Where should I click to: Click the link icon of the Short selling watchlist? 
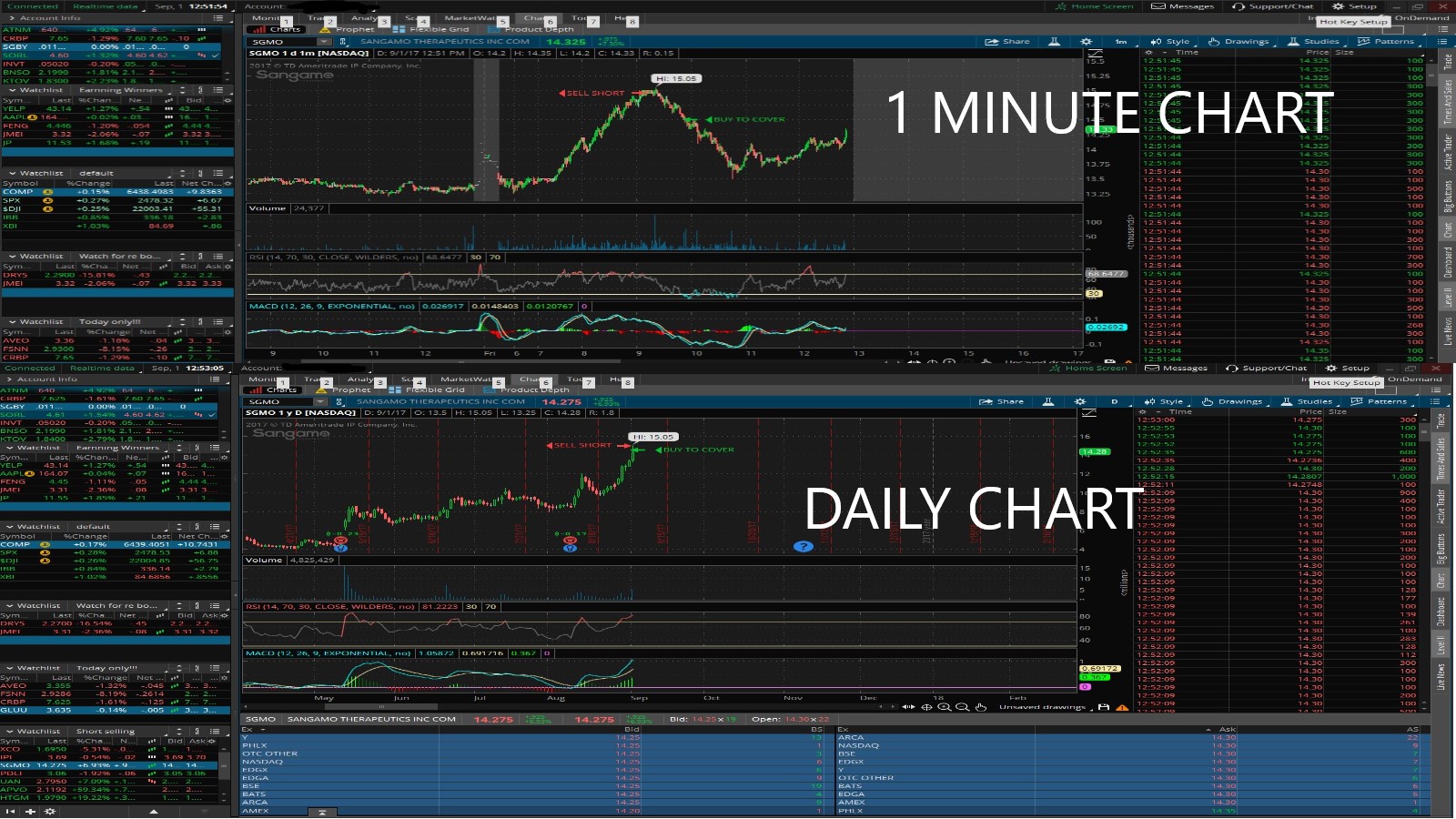197,731
